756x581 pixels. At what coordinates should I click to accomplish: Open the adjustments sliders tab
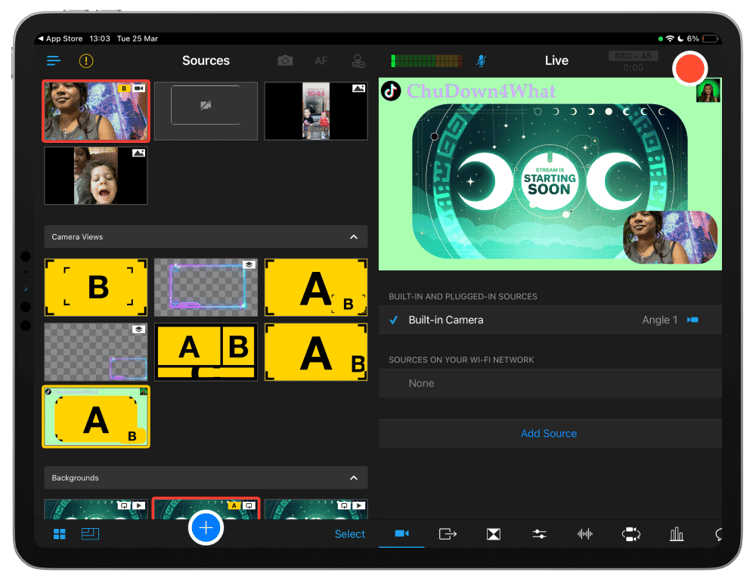point(540,534)
